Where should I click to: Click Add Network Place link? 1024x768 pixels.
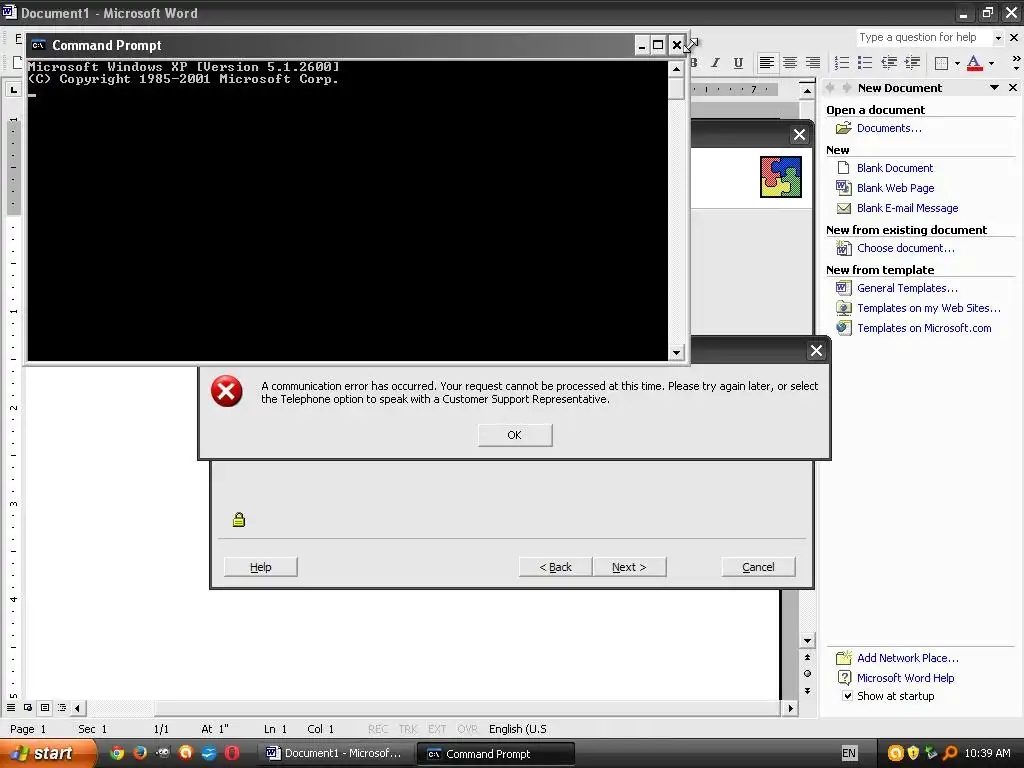click(x=908, y=658)
